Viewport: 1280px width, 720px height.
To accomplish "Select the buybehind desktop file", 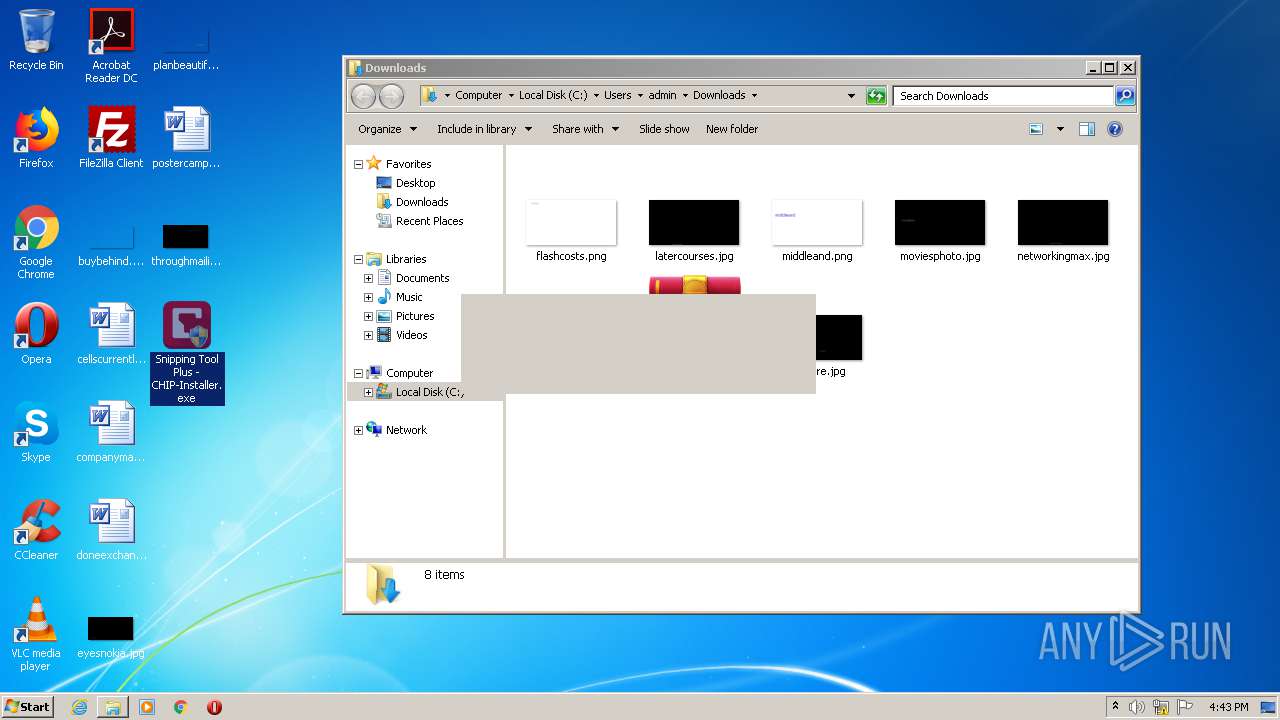I will click(x=111, y=245).
